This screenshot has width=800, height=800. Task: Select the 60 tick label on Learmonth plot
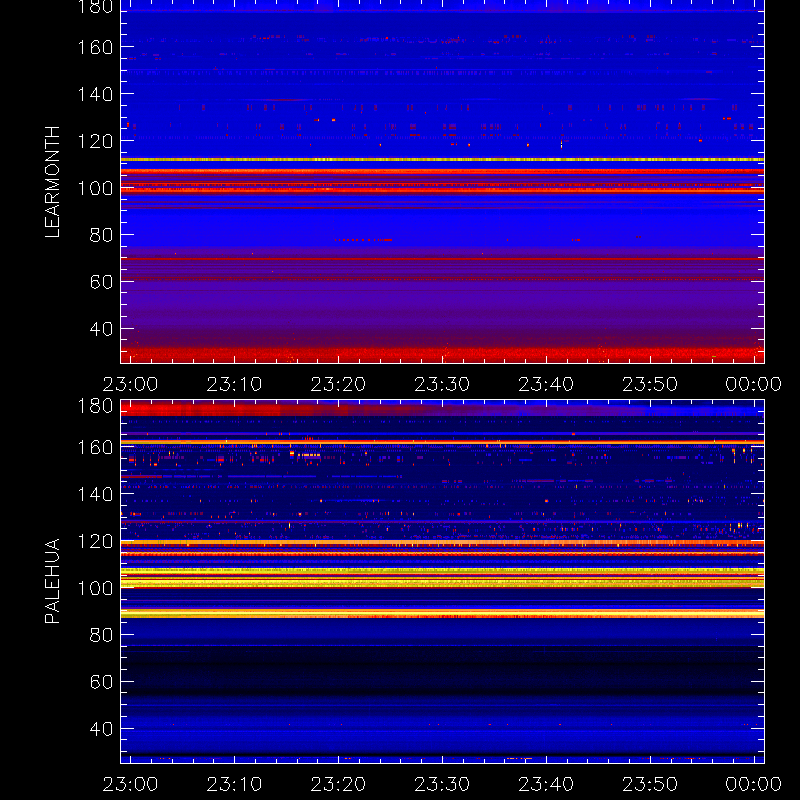coord(101,282)
